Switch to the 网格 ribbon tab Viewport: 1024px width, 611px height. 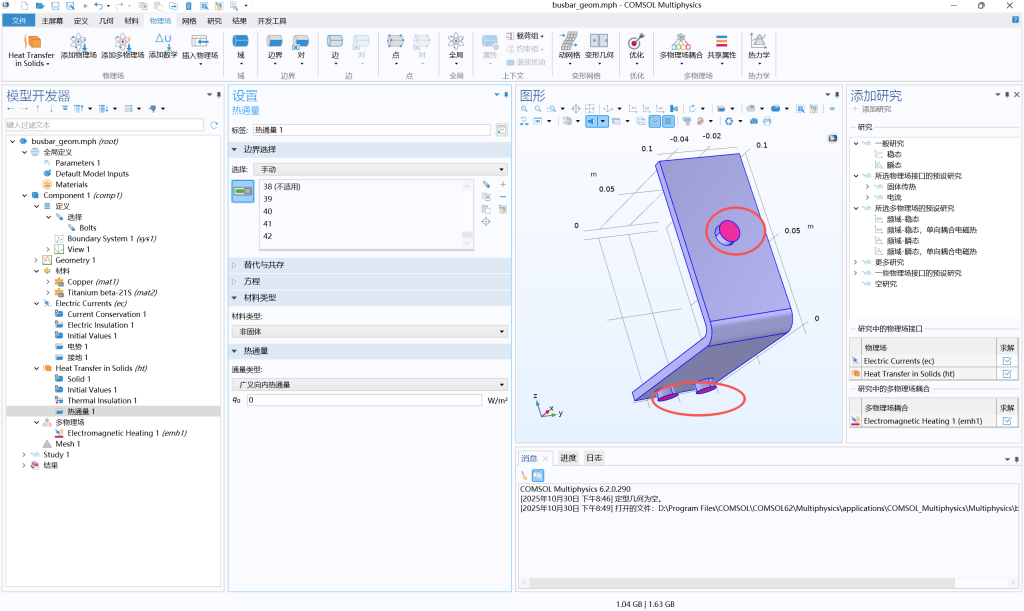tap(188, 20)
